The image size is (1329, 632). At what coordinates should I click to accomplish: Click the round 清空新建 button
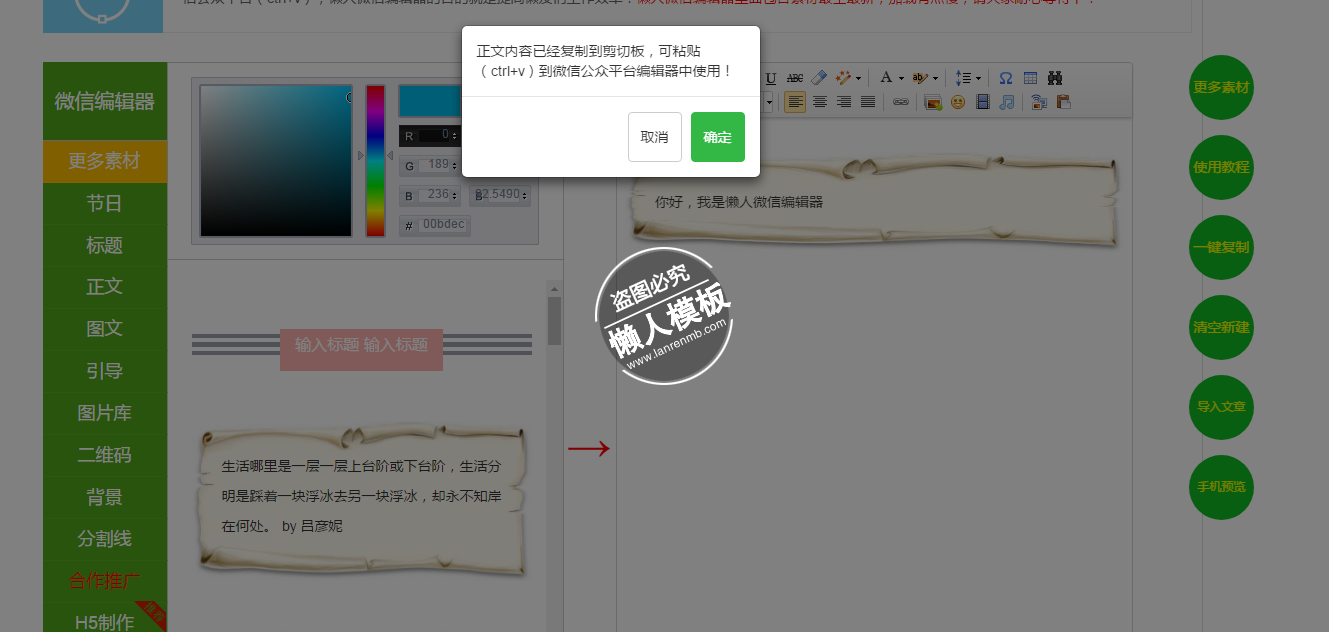click(x=1221, y=327)
